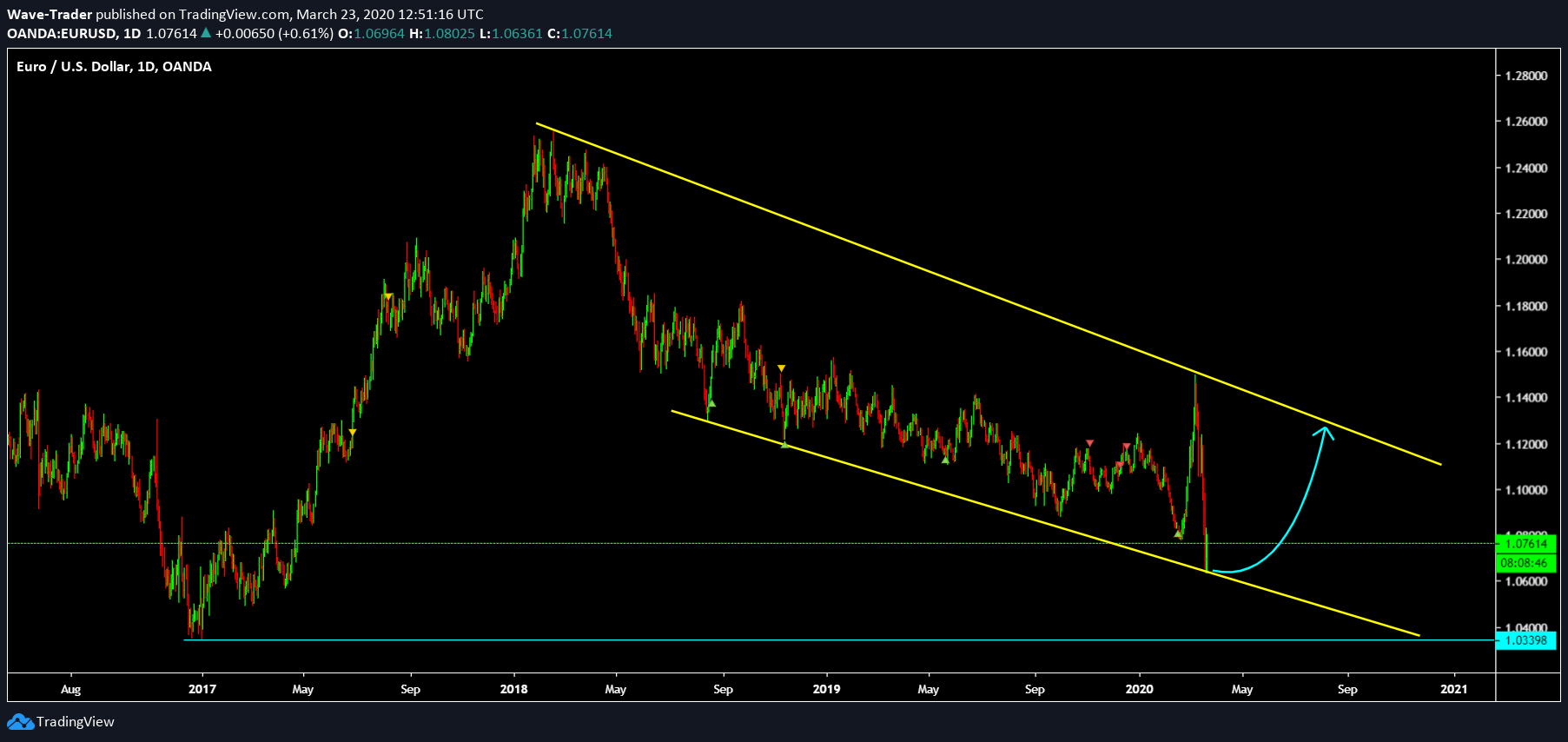Viewport: 1568px width, 742px height.
Task: Click the 2017 label on time axis
Action: click(202, 689)
